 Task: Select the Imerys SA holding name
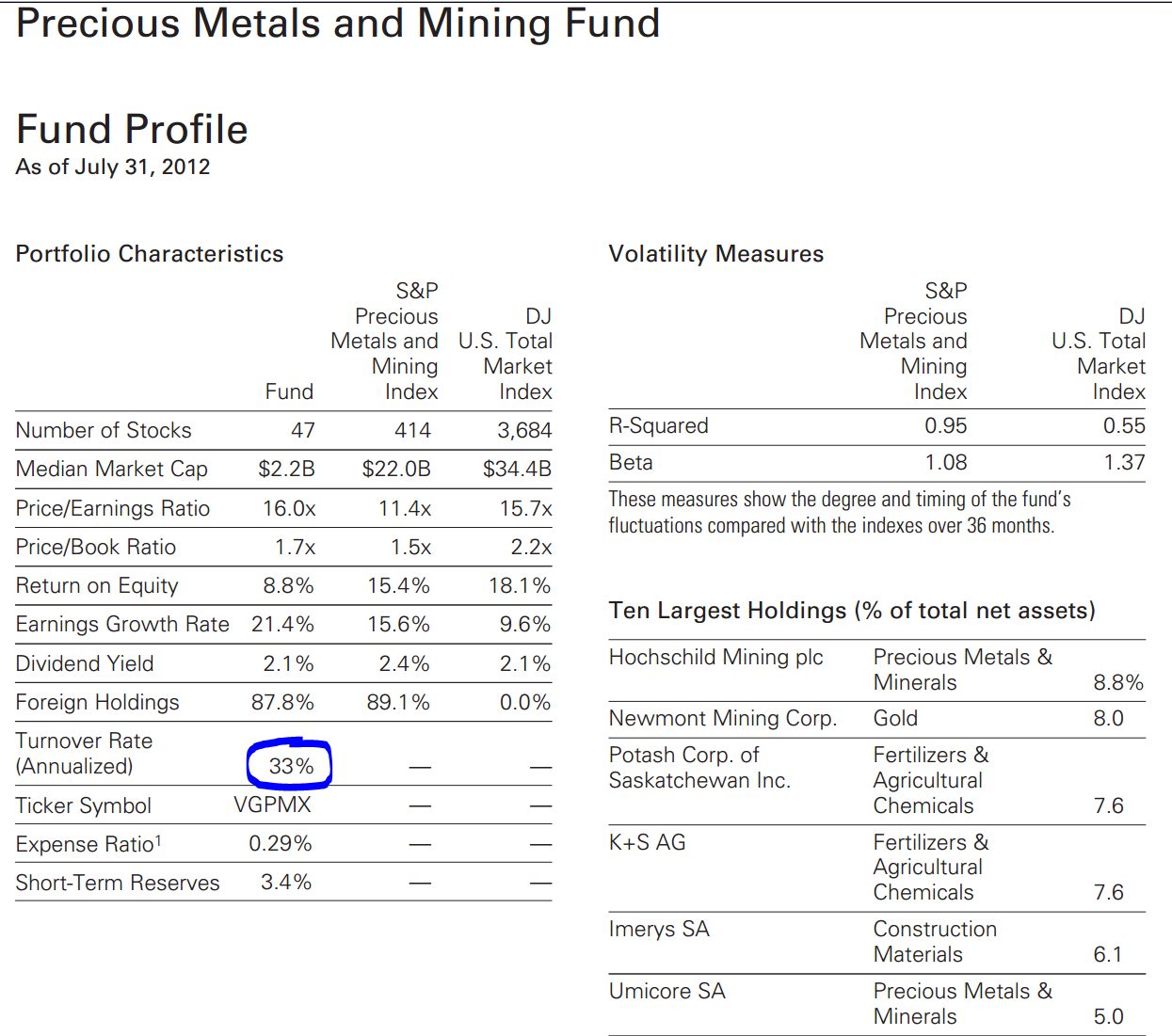click(659, 929)
